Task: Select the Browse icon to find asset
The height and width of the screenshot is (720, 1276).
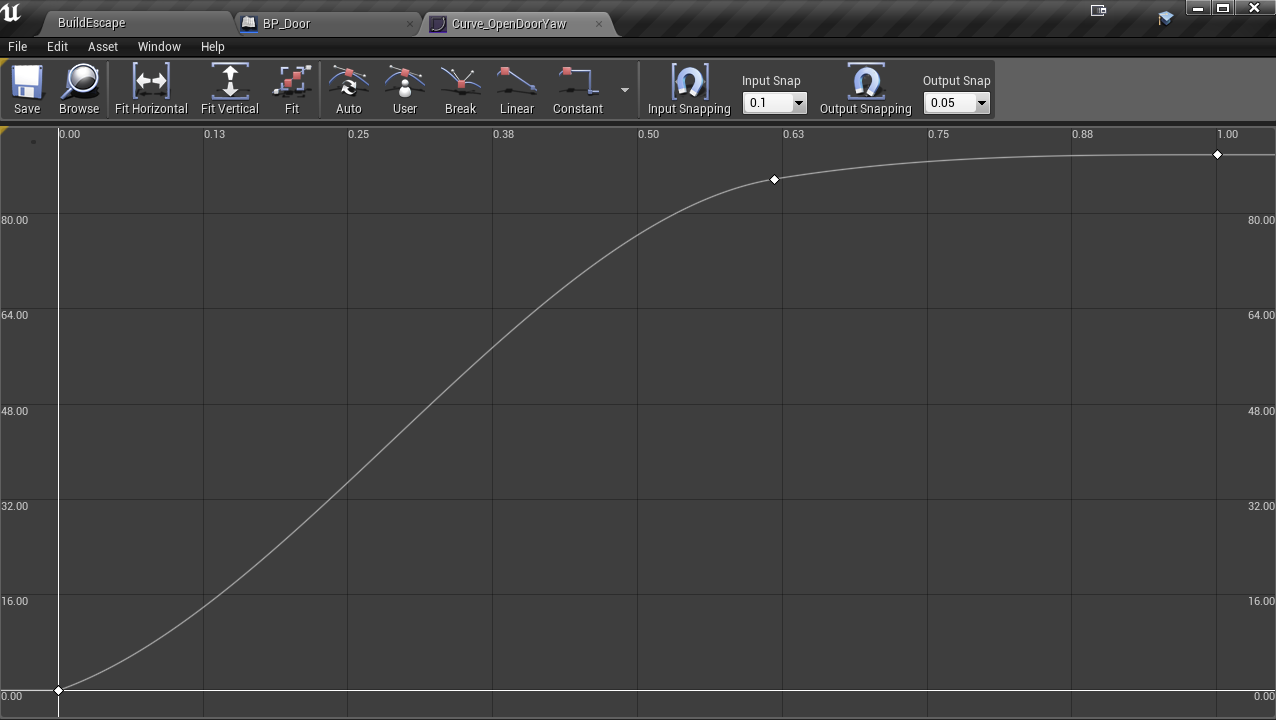Action: pos(78,88)
